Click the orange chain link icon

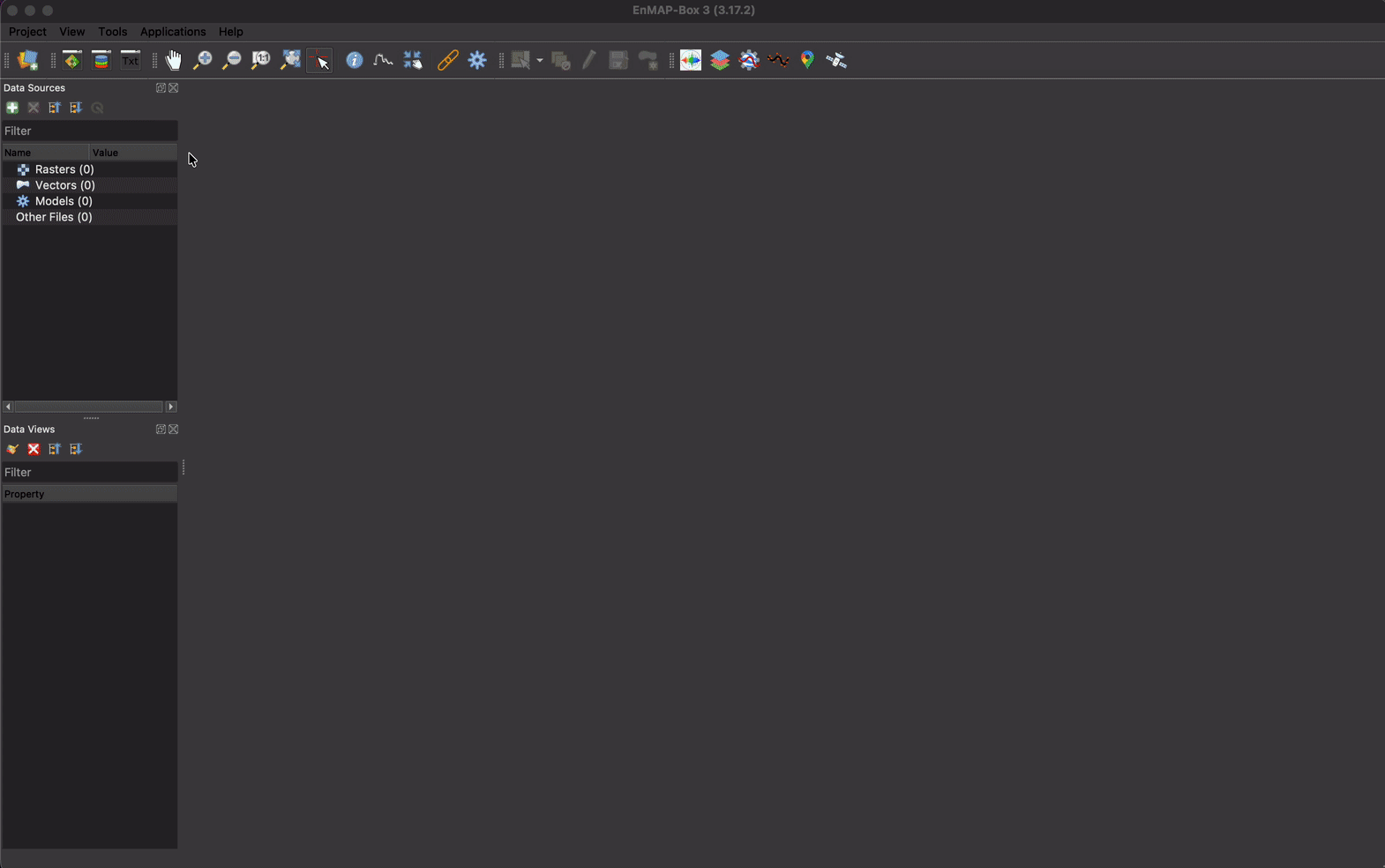coord(448,60)
